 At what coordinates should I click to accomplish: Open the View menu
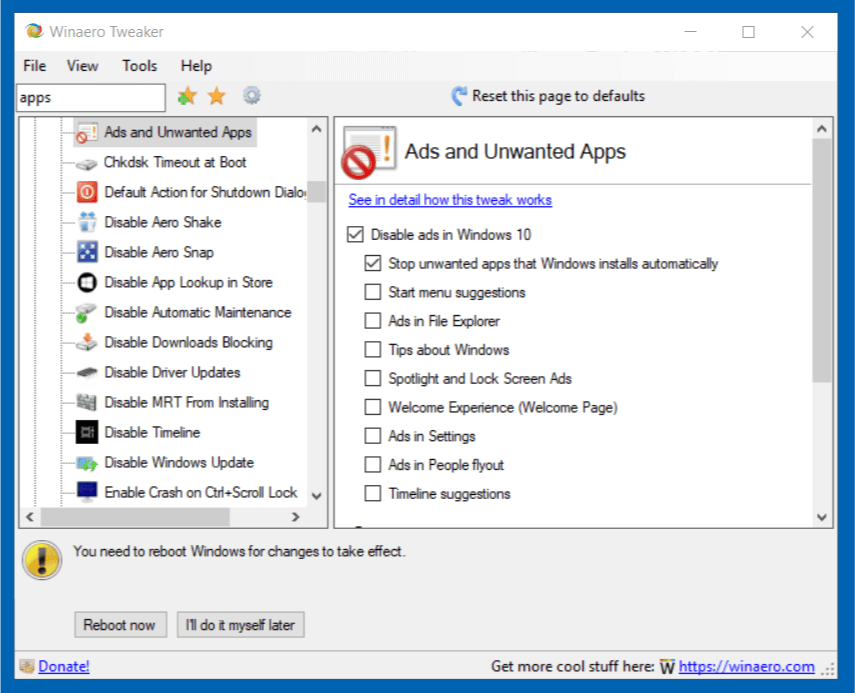click(82, 66)
